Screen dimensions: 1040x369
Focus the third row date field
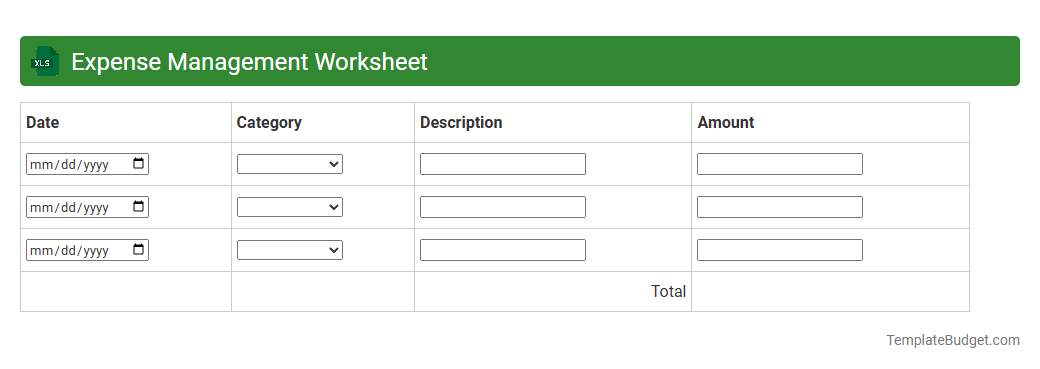(x=88, y=250)
